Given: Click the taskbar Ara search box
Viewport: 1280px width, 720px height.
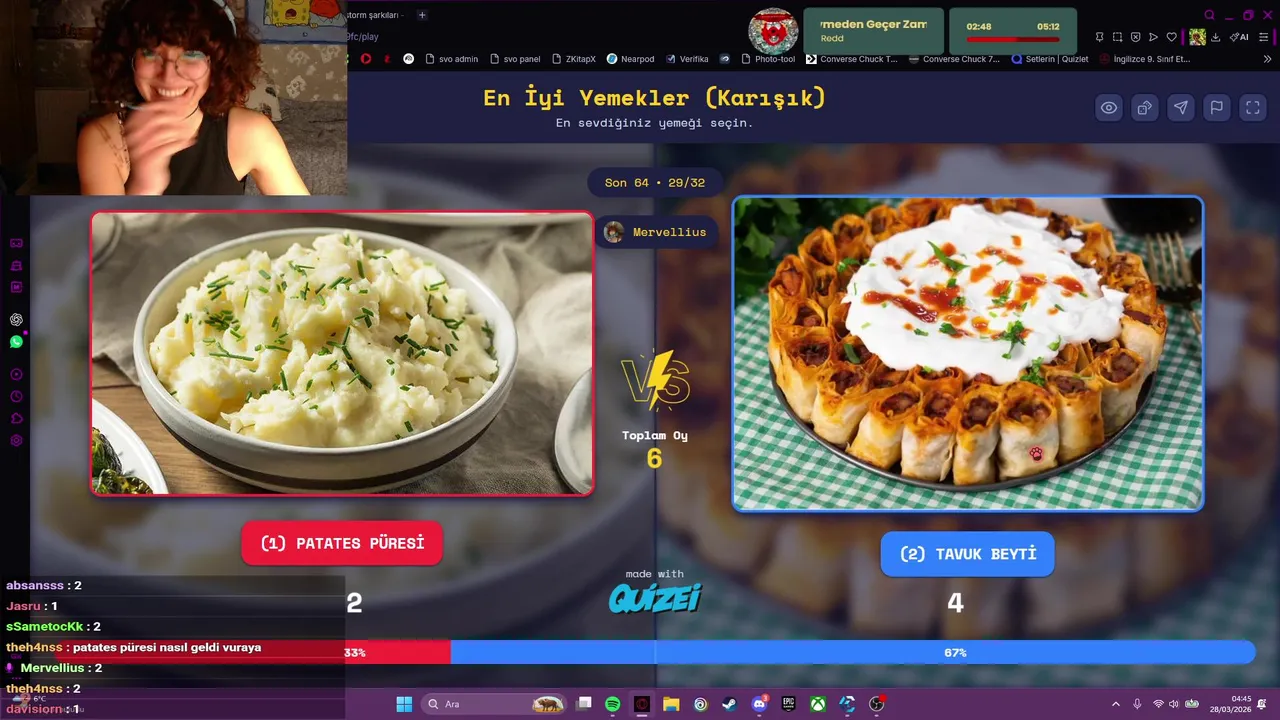Looking at the screenshot, I should [x=492, y=704].
